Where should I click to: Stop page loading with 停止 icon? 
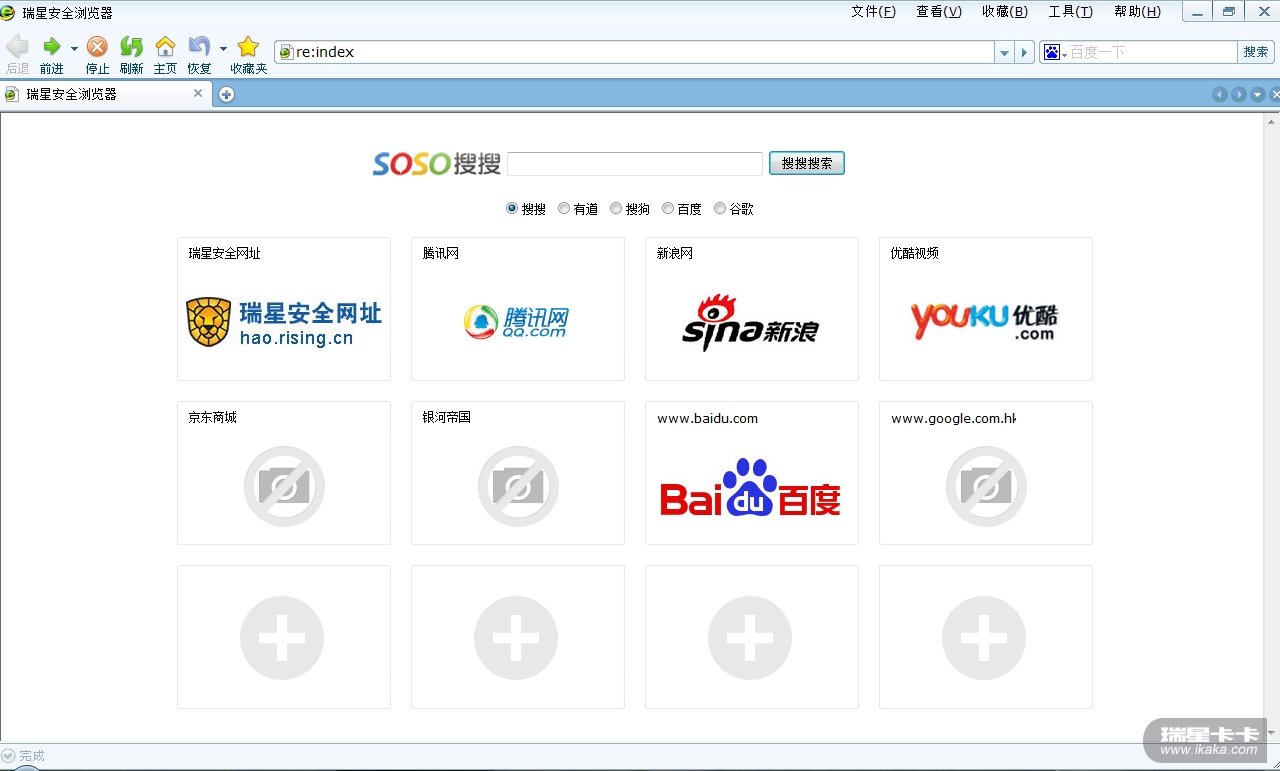(97, 46)
